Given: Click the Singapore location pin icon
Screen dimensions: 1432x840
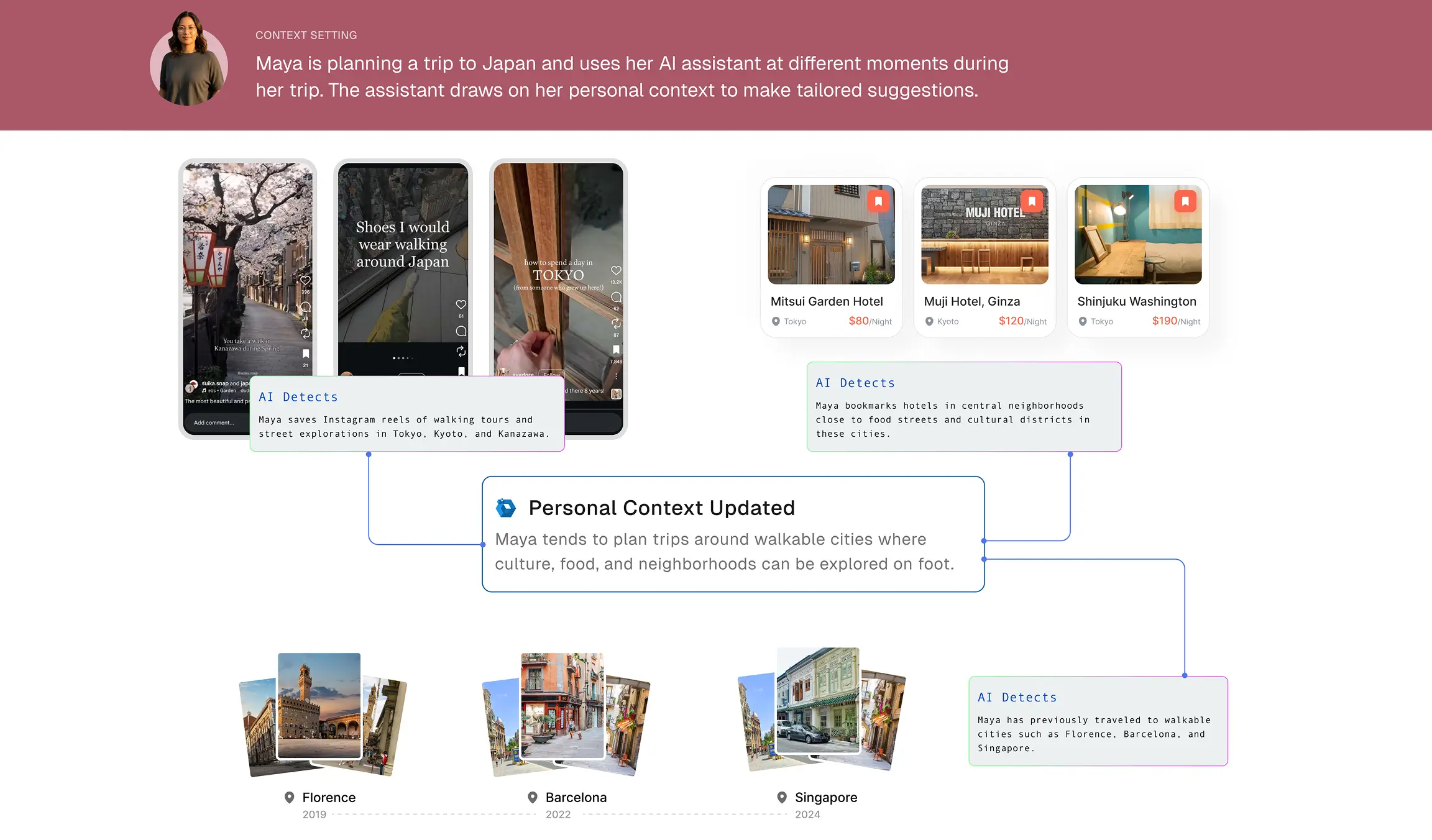Looking at the screenshot, I should [x=782, y=797].
